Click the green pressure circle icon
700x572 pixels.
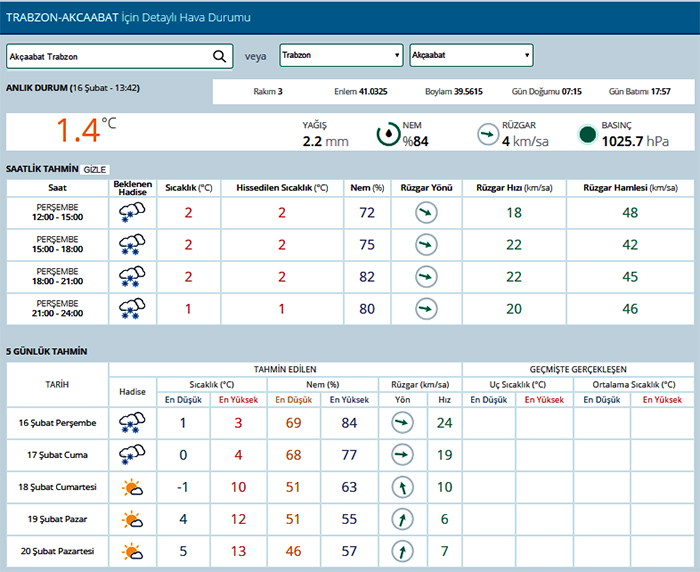(x=587, y=134)
